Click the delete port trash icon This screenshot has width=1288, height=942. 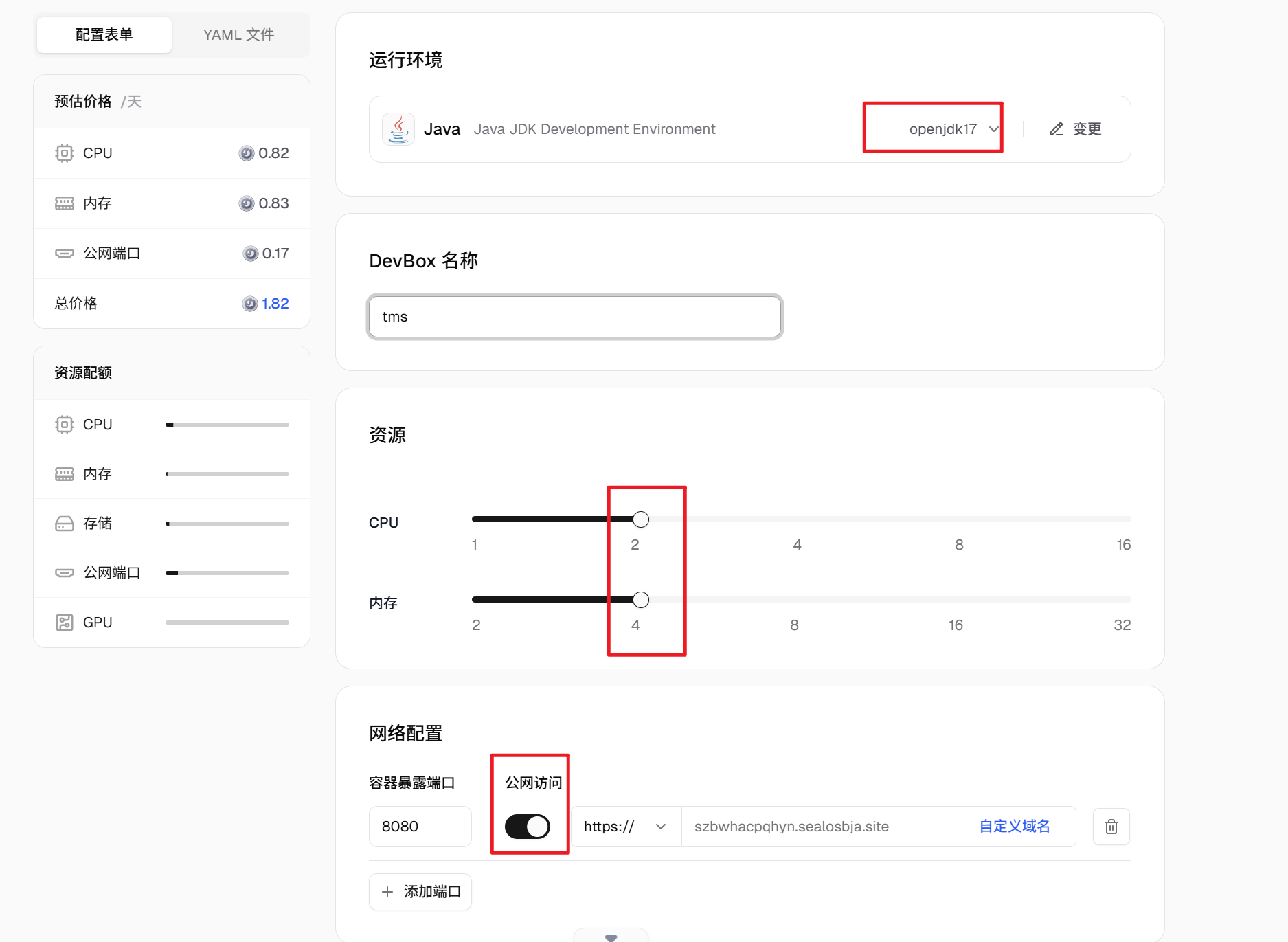[x=1111, y=827]
